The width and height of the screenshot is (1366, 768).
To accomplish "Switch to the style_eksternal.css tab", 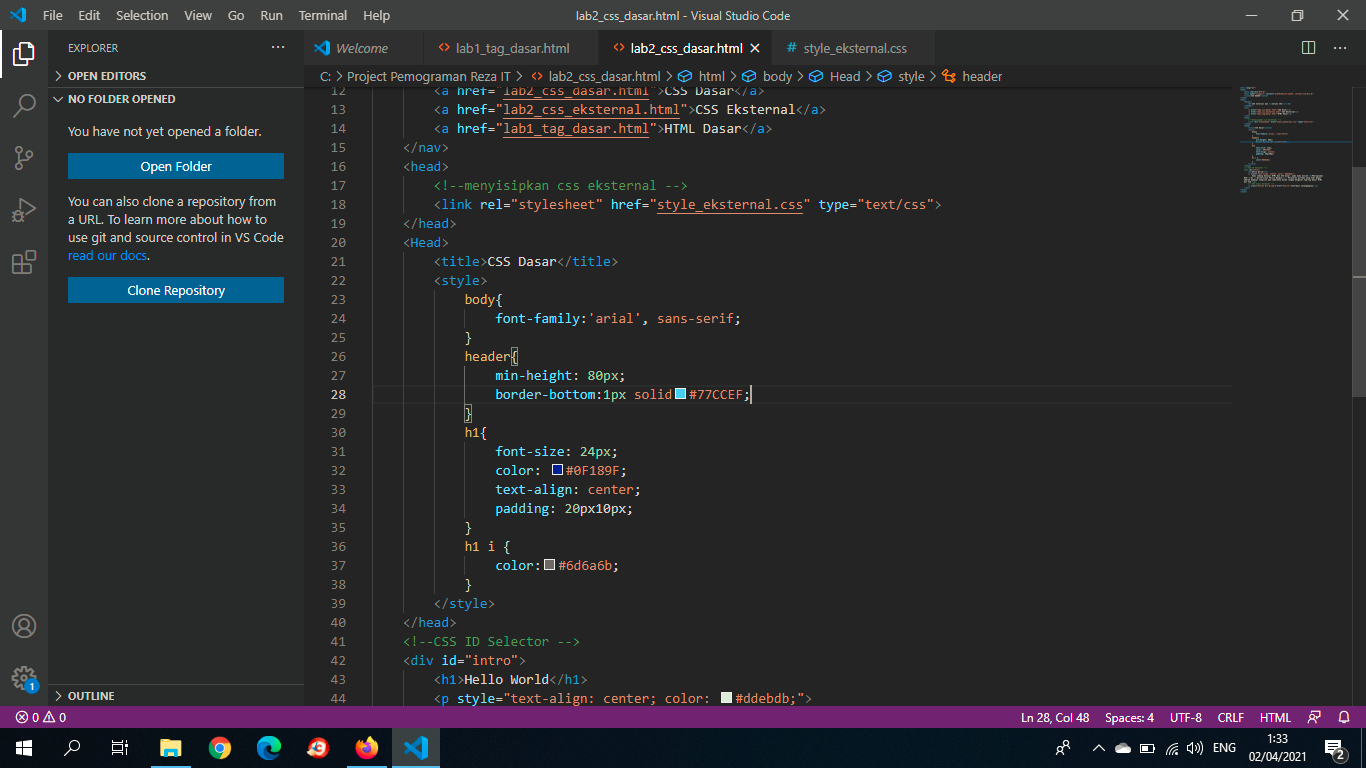I will pos(854,48).
